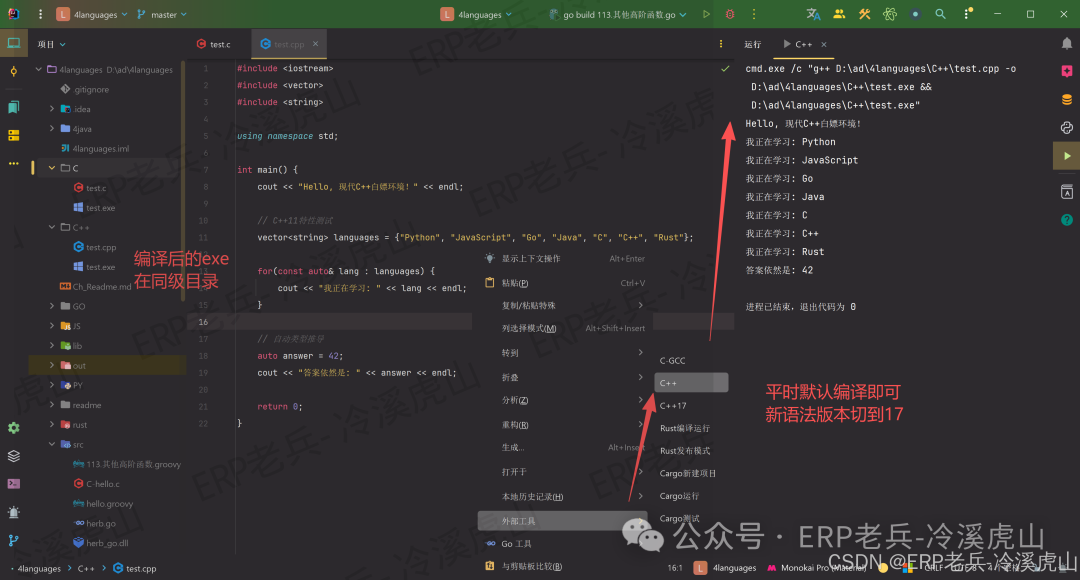Open the translate icon in top toolbar
This screenshot has height=580, width=1080.
pyautogui.click(x=813, y=14)
